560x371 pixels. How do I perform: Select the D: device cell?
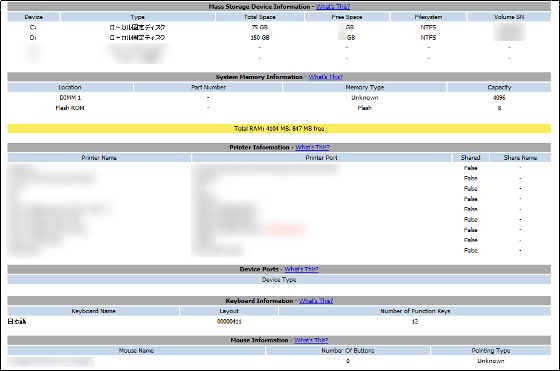33,37
